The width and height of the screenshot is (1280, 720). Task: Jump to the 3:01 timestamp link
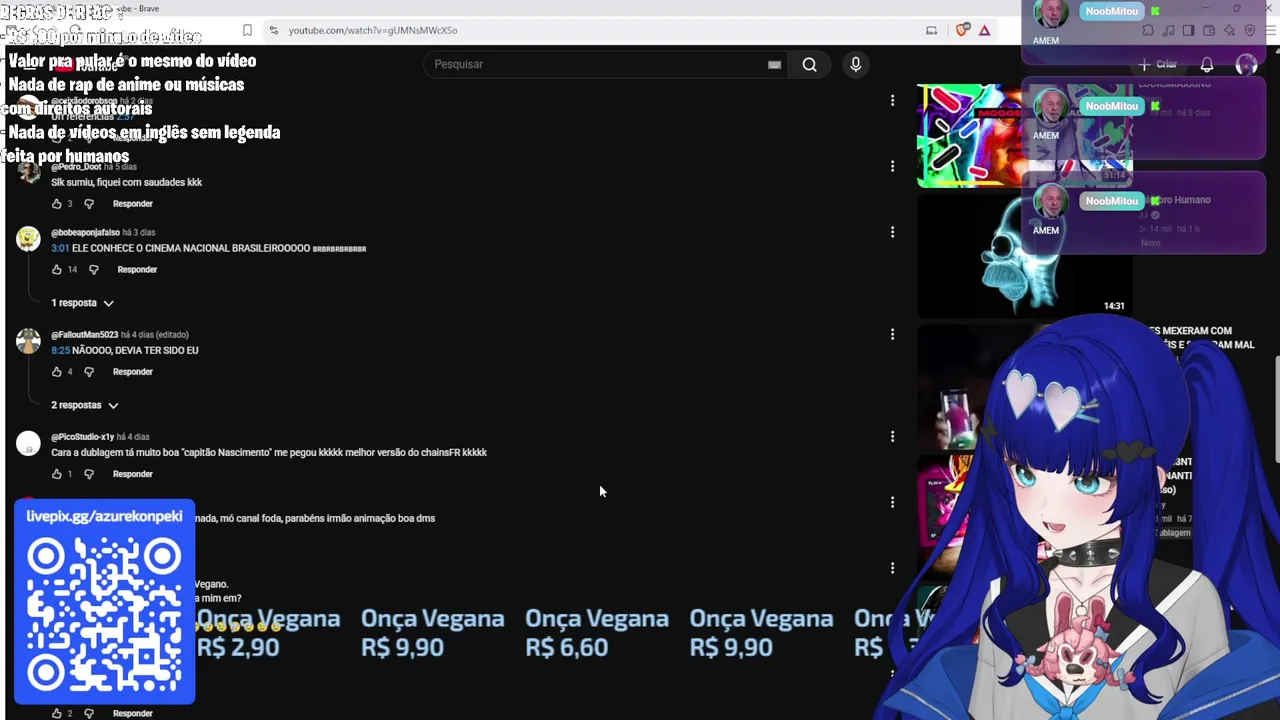pos(60,248)
